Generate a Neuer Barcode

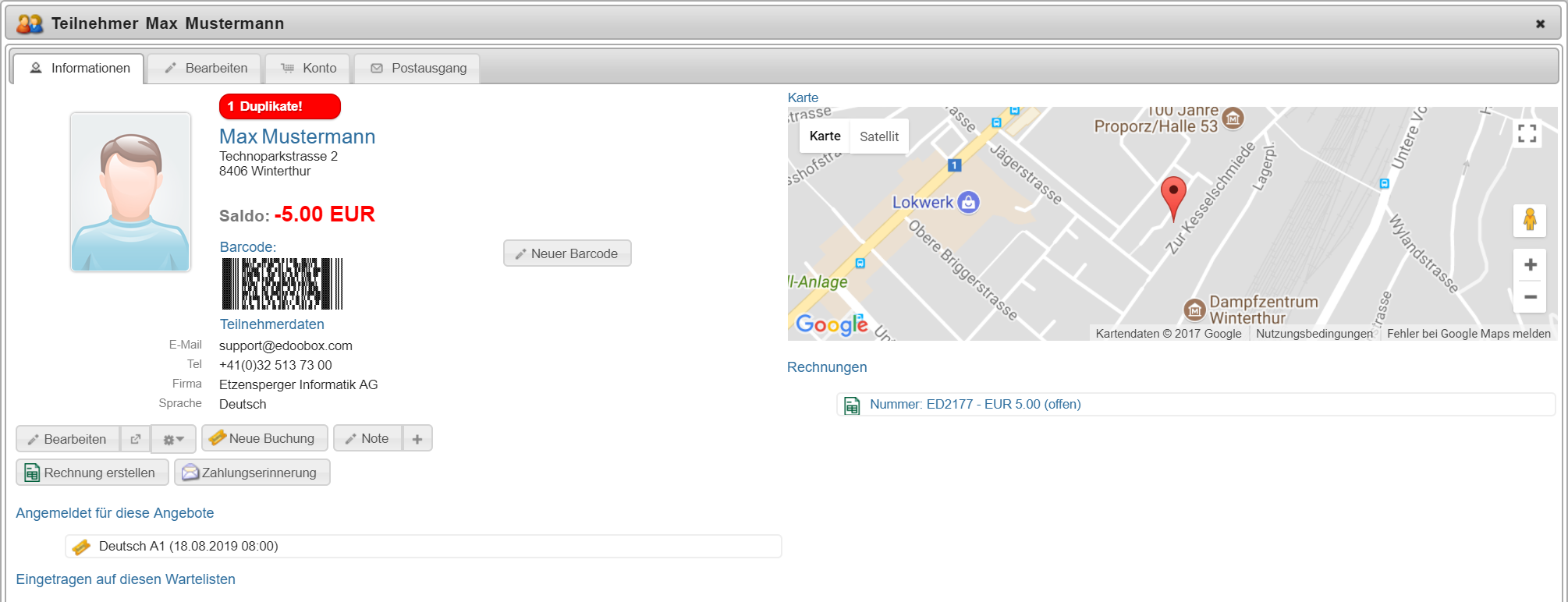pyautogui.click(x=567, y=253)
